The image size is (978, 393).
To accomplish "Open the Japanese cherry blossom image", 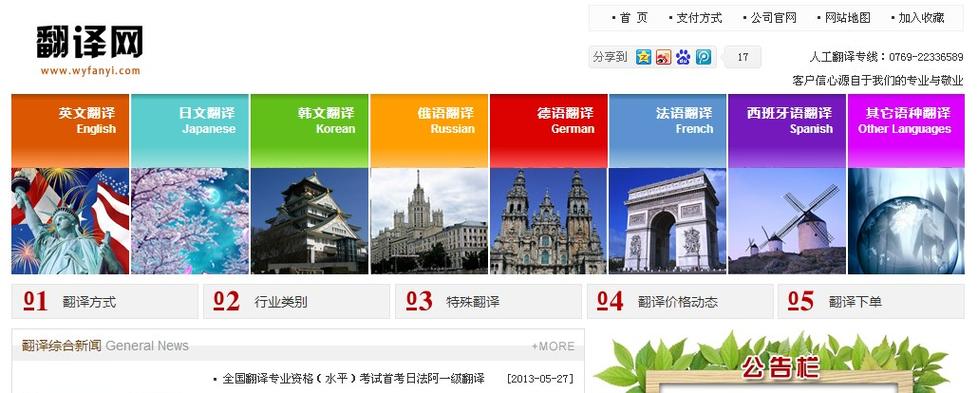I will pos(190,221).
